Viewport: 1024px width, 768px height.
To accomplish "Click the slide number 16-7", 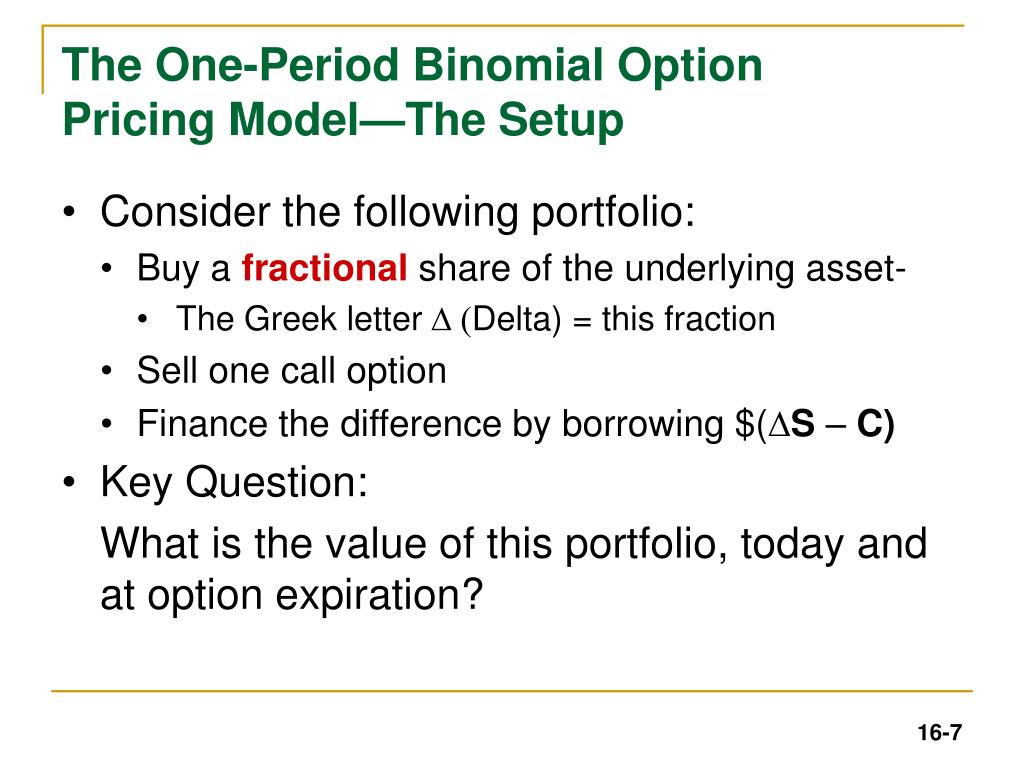I will [x=939, y=732].
